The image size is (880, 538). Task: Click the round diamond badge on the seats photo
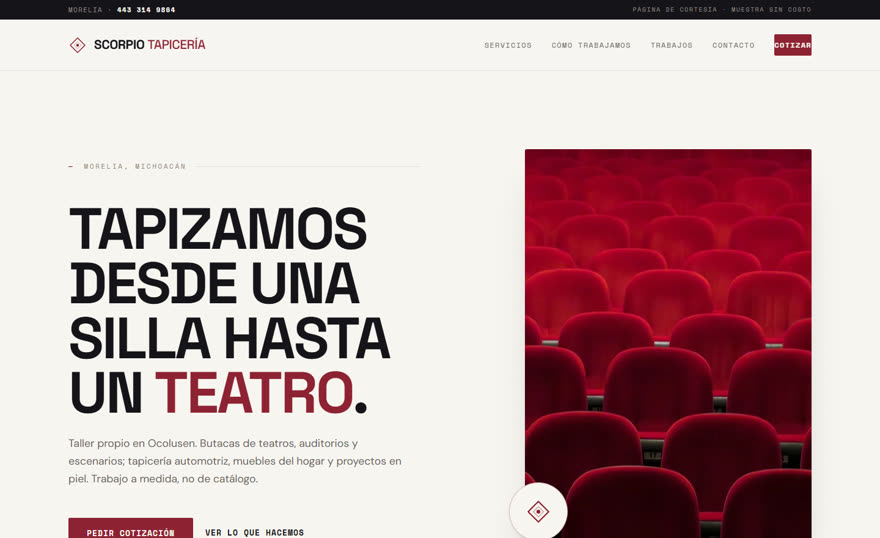point(538,511)
